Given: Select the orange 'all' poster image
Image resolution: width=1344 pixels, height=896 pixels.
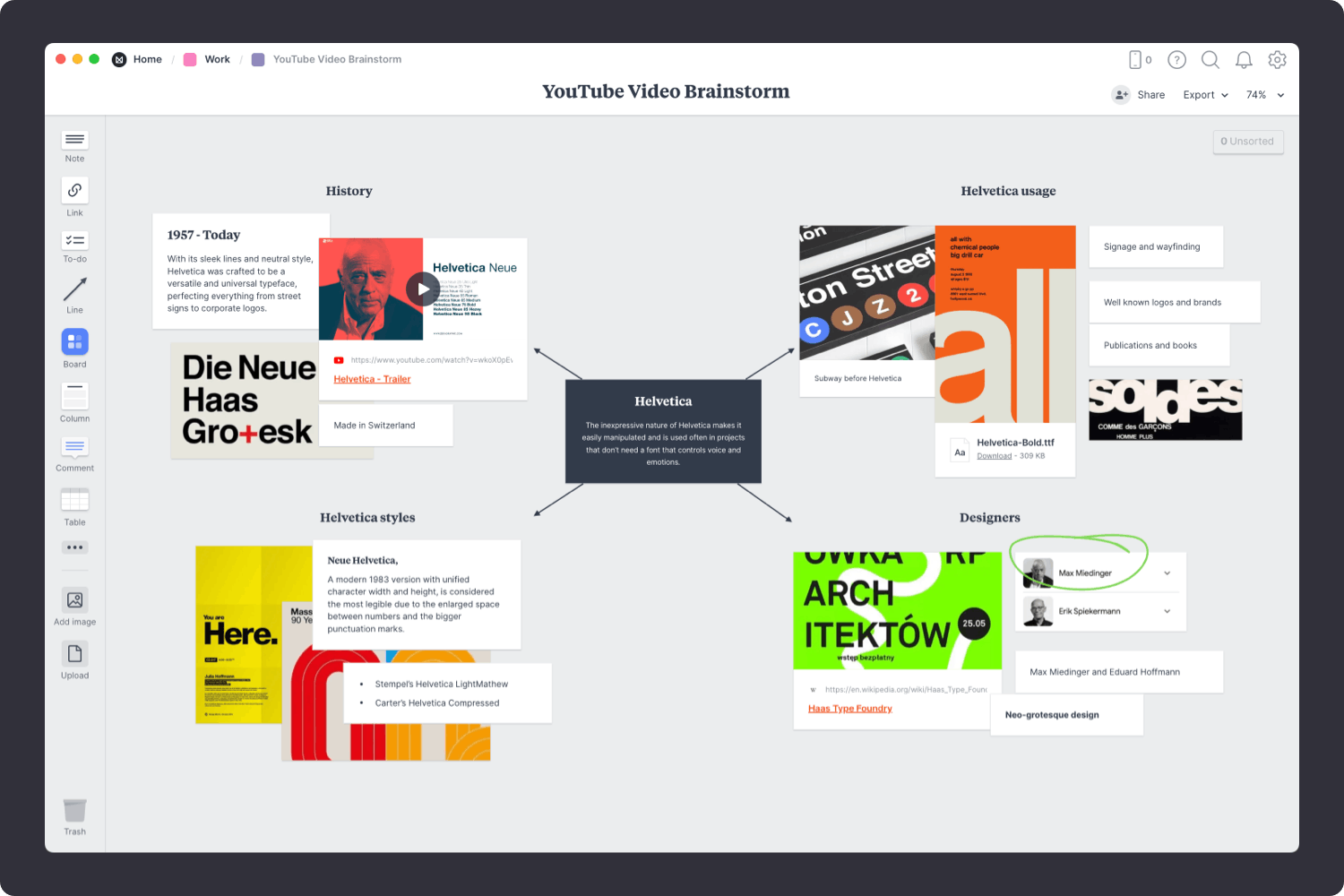Looking at the screenshot, I should (x=1005, y=324).
